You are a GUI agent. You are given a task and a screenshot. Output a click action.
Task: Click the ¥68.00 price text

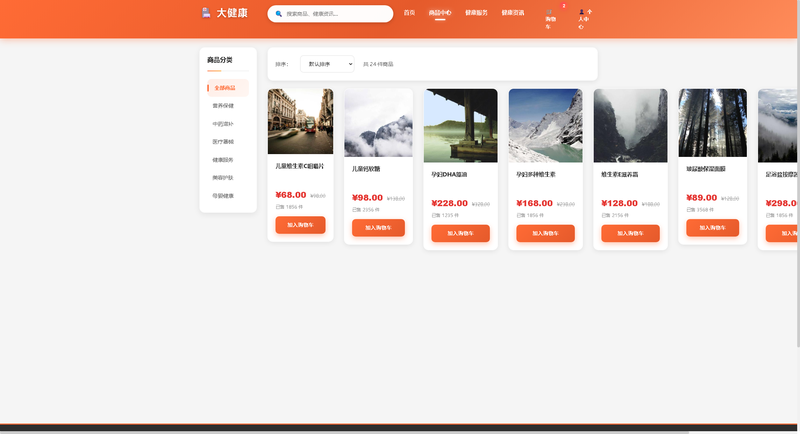pos(291,195)
